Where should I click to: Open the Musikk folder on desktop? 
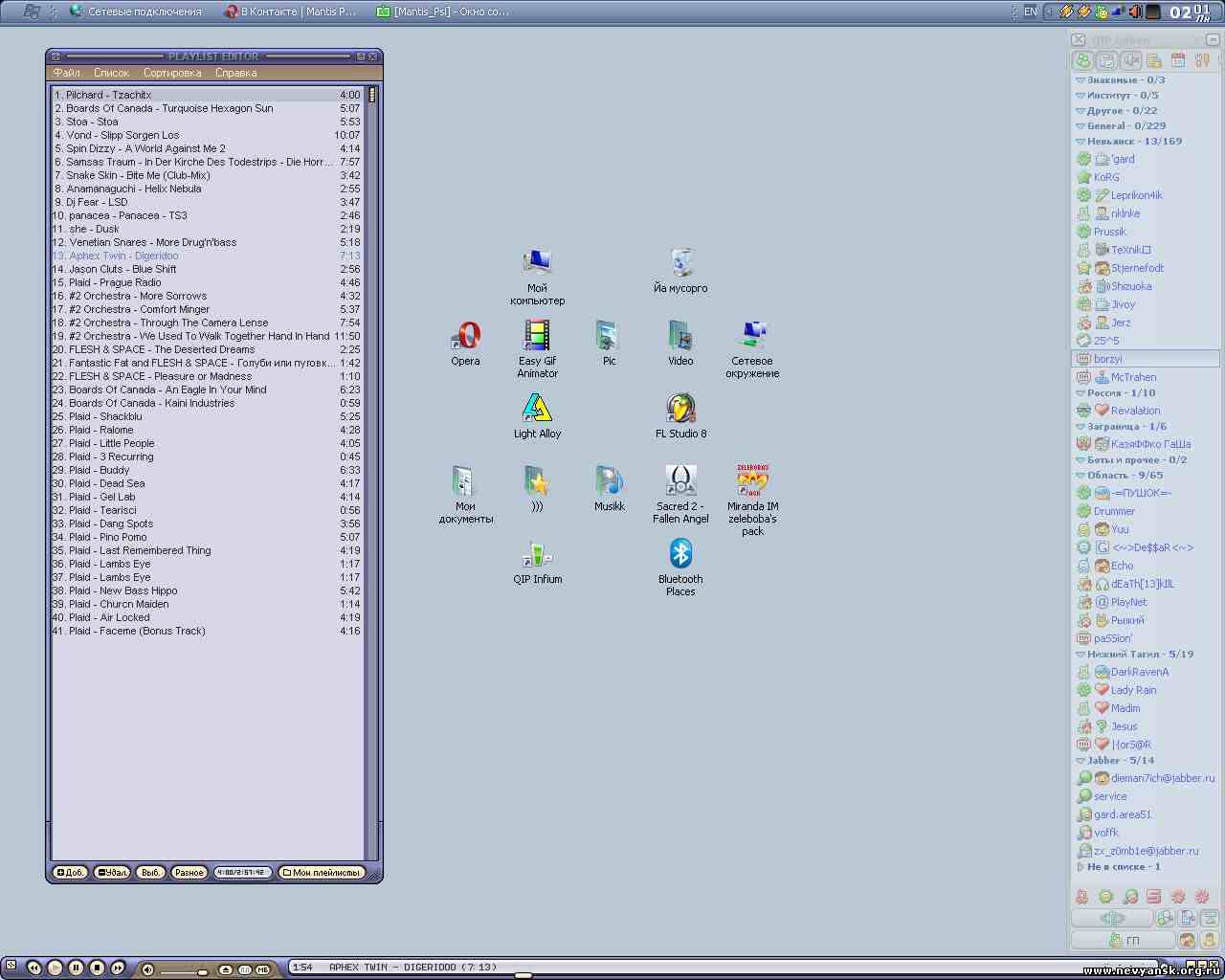[x=609, y=488]
